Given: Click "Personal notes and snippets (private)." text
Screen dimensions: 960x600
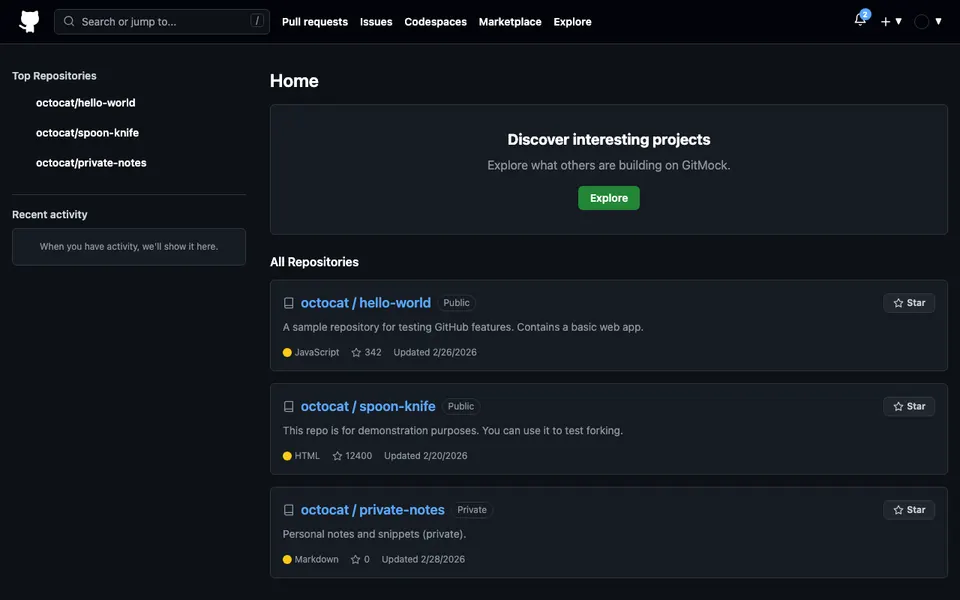Looking at the screenshot, I should [374, 534].
